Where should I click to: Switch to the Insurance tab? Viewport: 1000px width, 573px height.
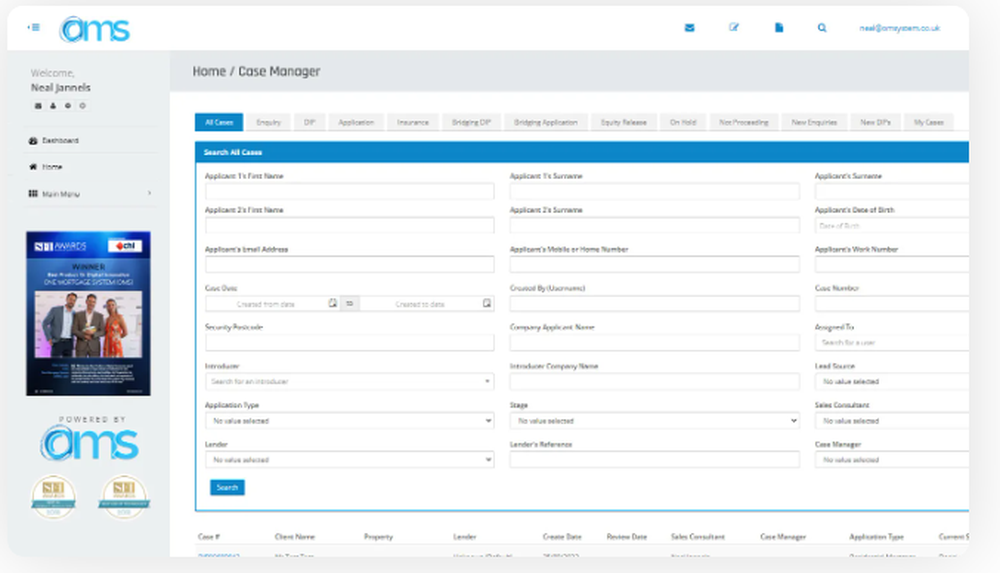413,122
